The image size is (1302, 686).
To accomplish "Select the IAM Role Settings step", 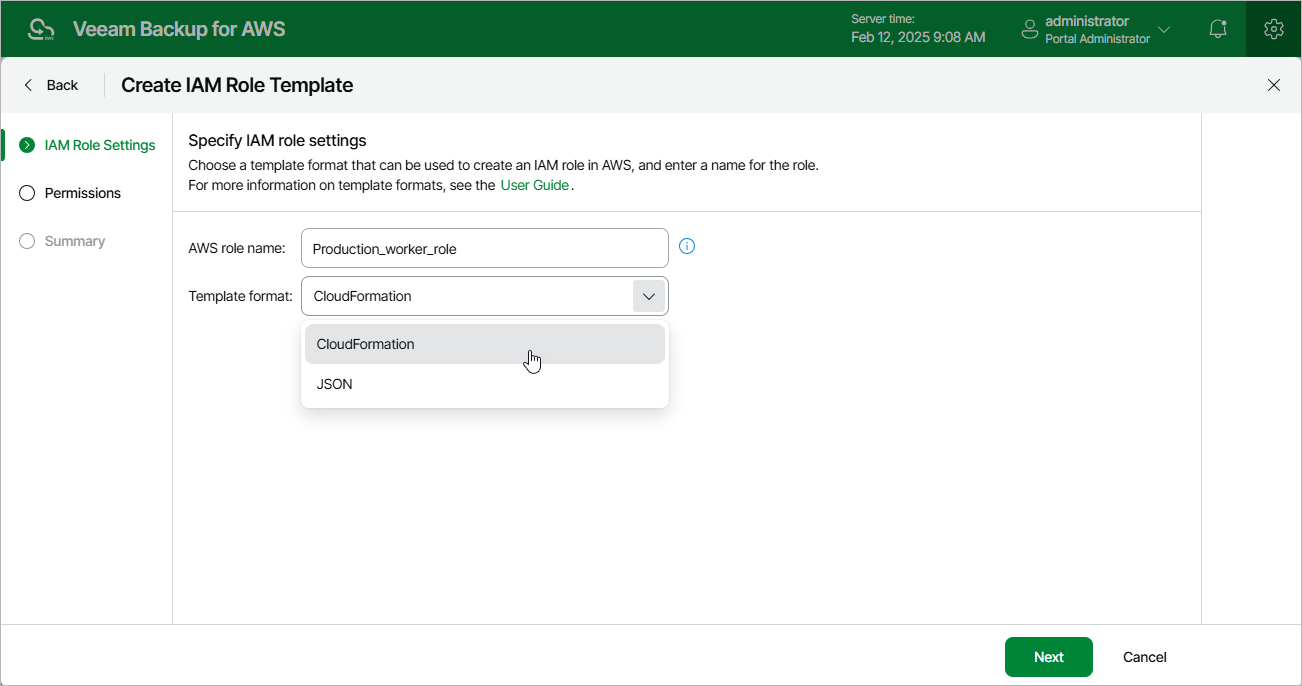I will [x=88, y=145].
